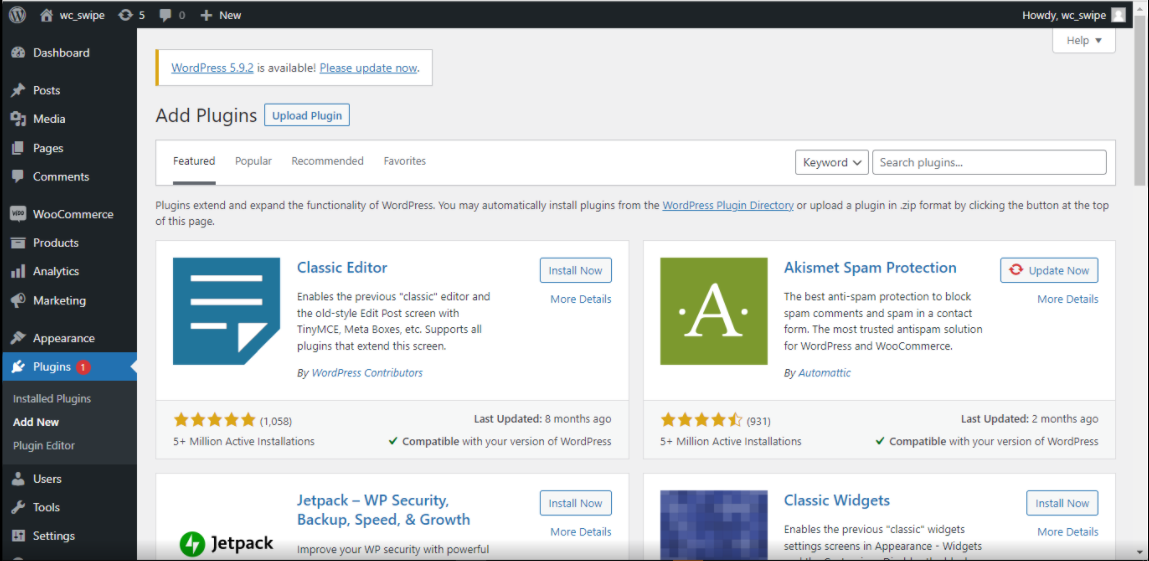Click the Upload Plugin button
Screen dimensions: 1149x561
coord(307,116)
